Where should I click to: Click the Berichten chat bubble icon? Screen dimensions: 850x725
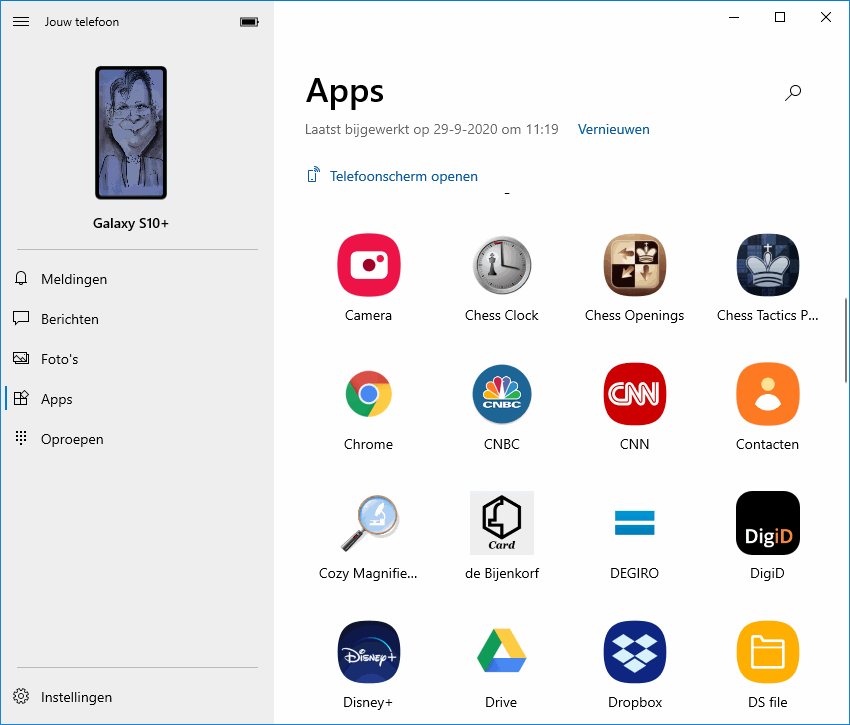(x=21, y=318)
